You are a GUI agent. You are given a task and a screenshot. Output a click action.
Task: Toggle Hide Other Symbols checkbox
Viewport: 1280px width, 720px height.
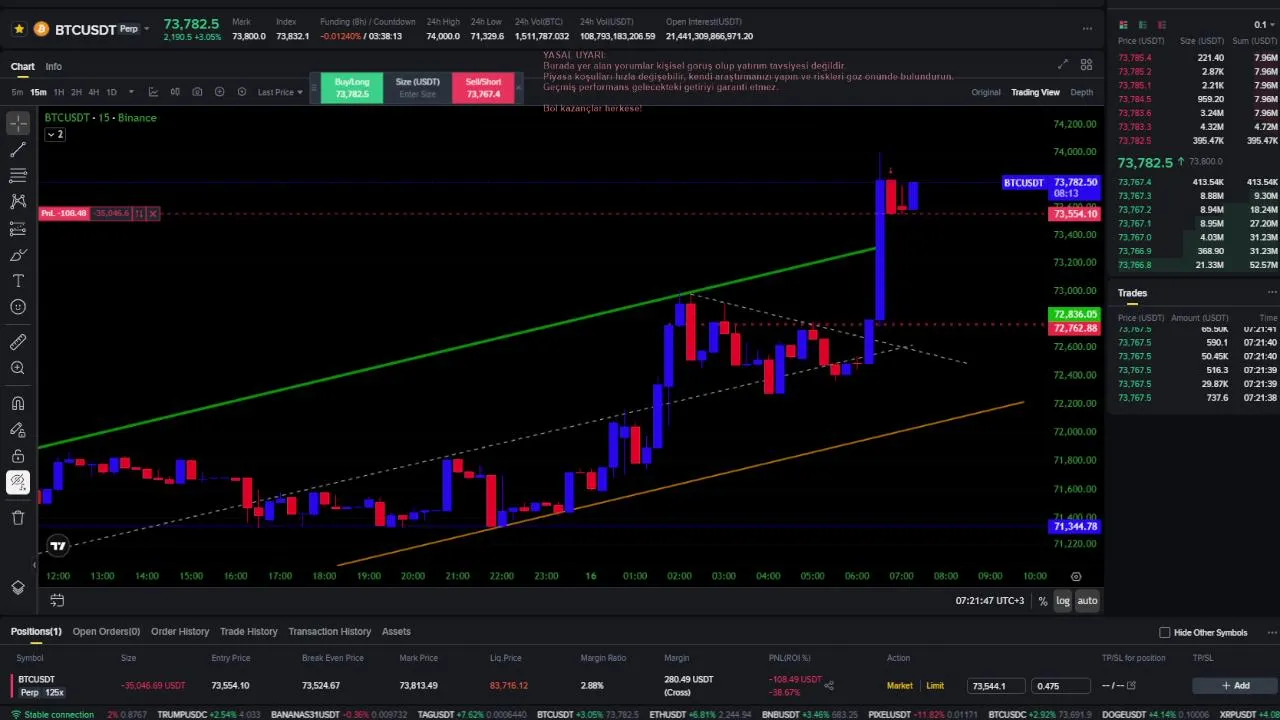[x=1164, y=632]
